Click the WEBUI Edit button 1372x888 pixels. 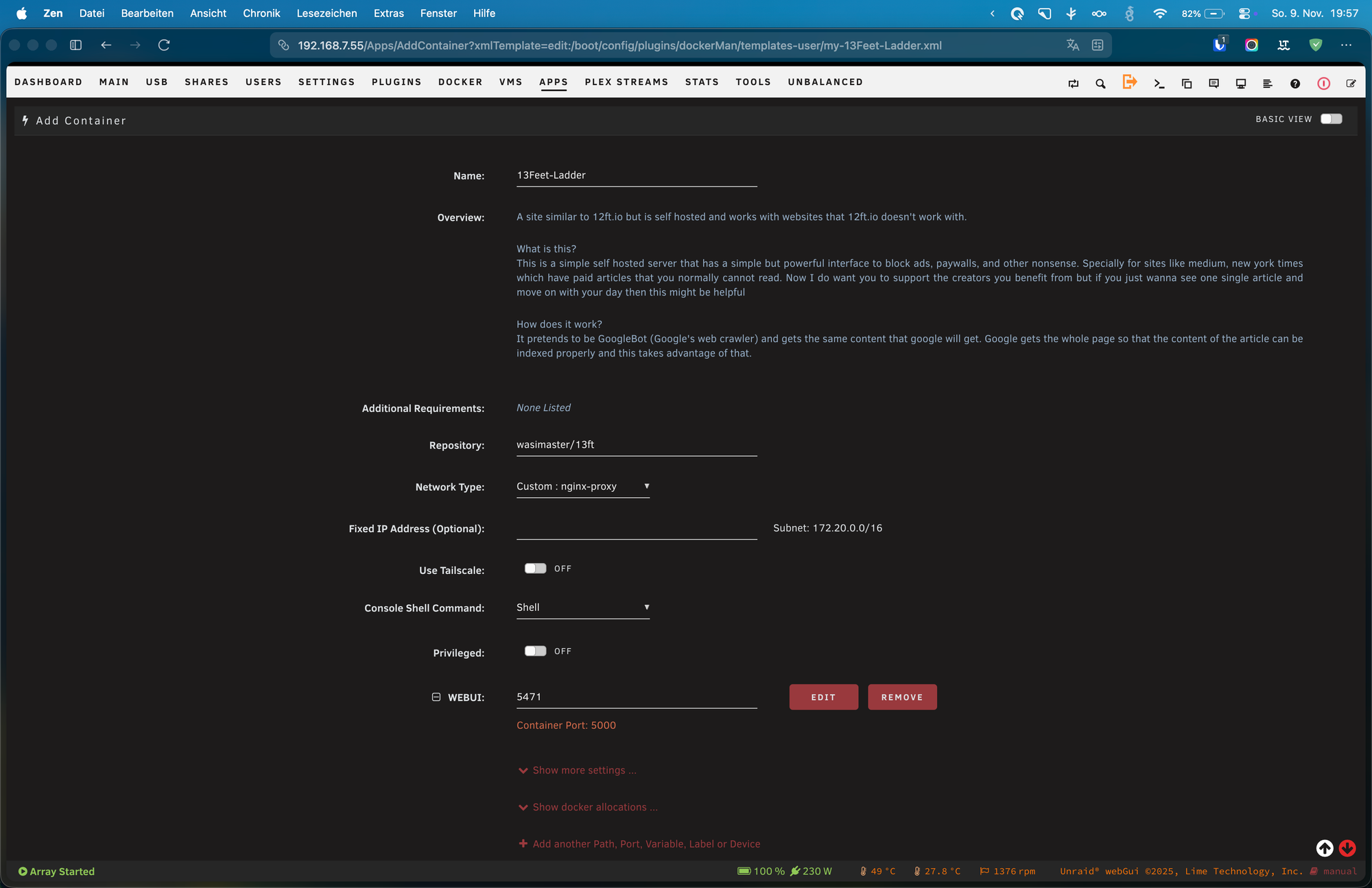[823, 697]
